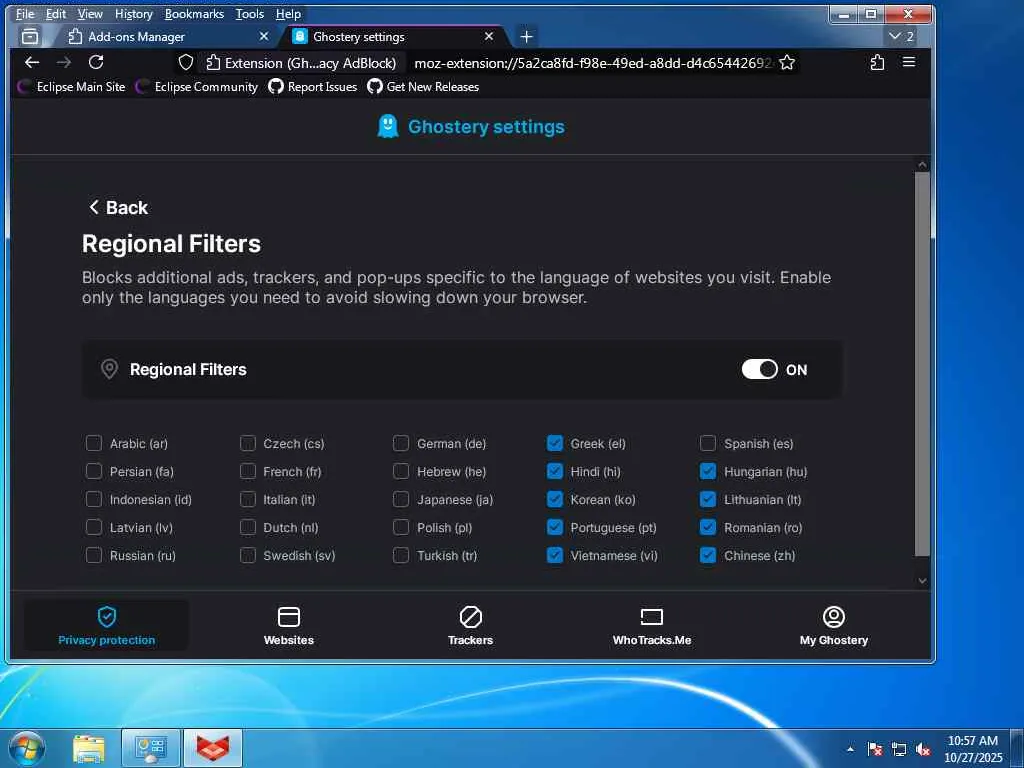
Task: Open the View menu
Action: click(x=90, y=14)
